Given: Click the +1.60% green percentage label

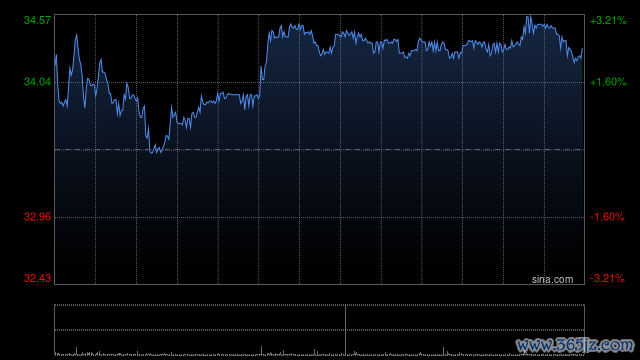Looking at the screenshot, I should coord(608,82).
